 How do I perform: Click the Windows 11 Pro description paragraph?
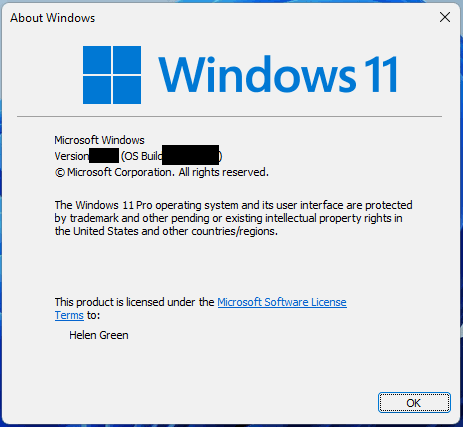click(233, 218)
